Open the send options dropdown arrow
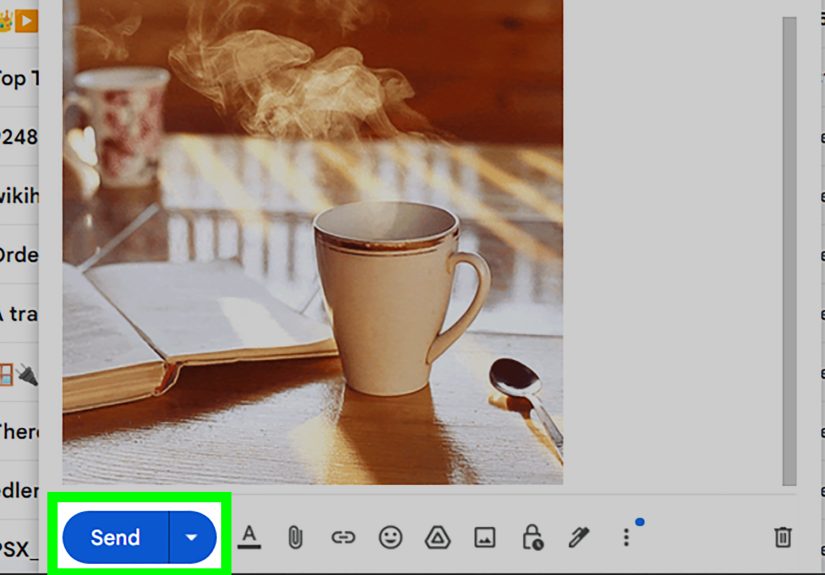Viewport: 825px width, 575px height. point(192,537)
